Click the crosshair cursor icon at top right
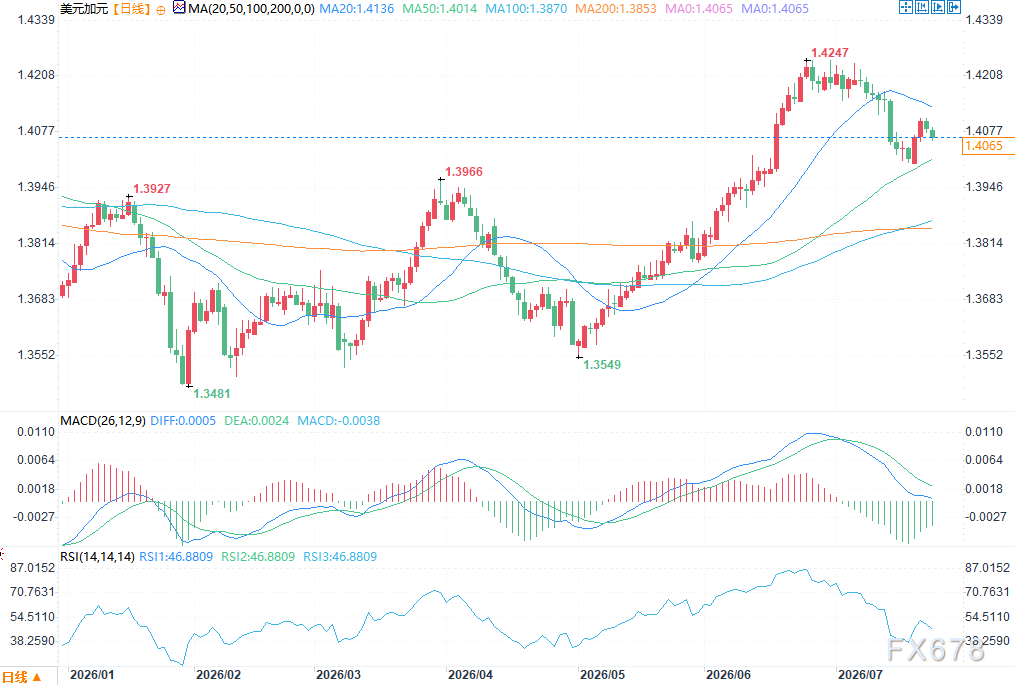Image resolution: width=1015 pixels, height=685 pixels. pyautogui.click(x=906, y=8)
